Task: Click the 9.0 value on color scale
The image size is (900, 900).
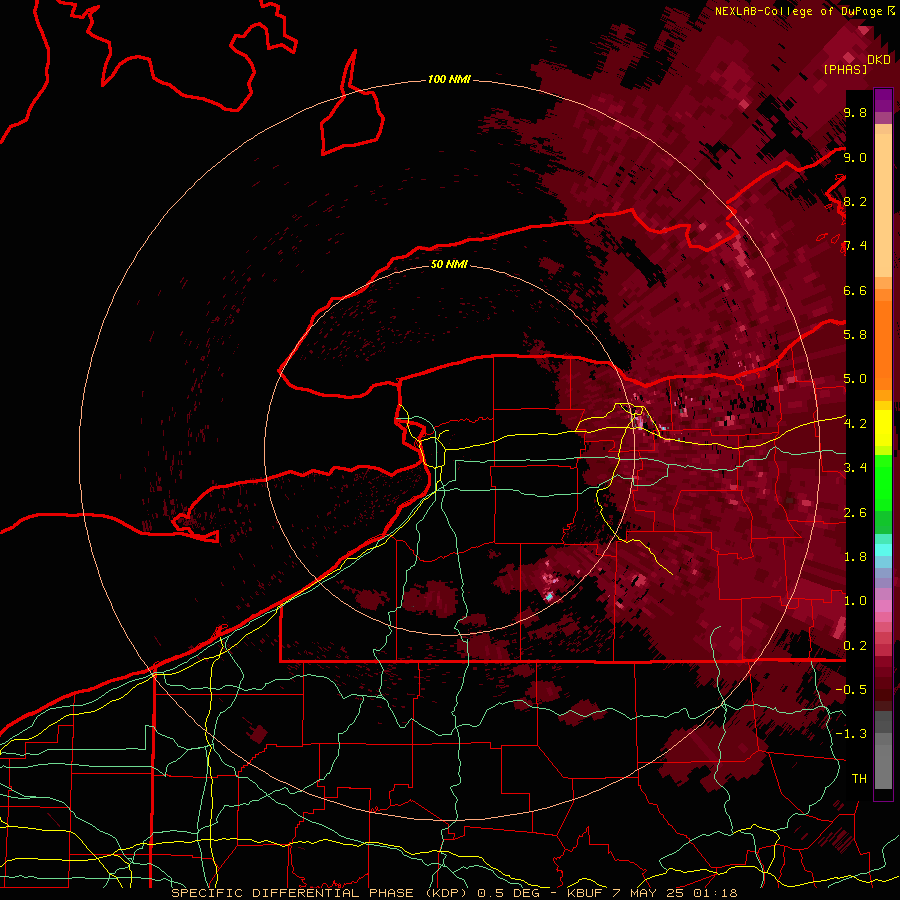Action: click(x=855, y=157)
